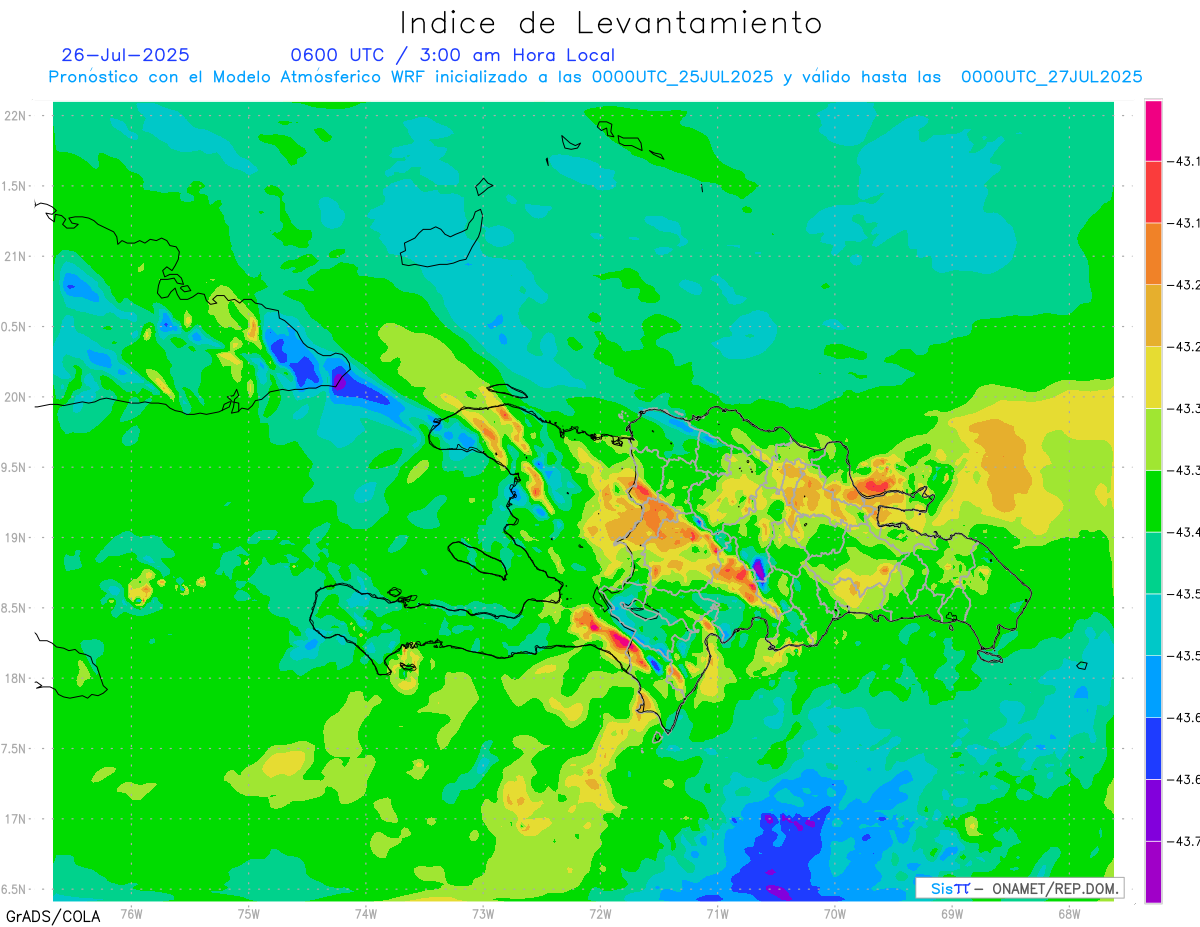Click the 69W longitude label
This screenshot has width=1200, height=927.
952,913
